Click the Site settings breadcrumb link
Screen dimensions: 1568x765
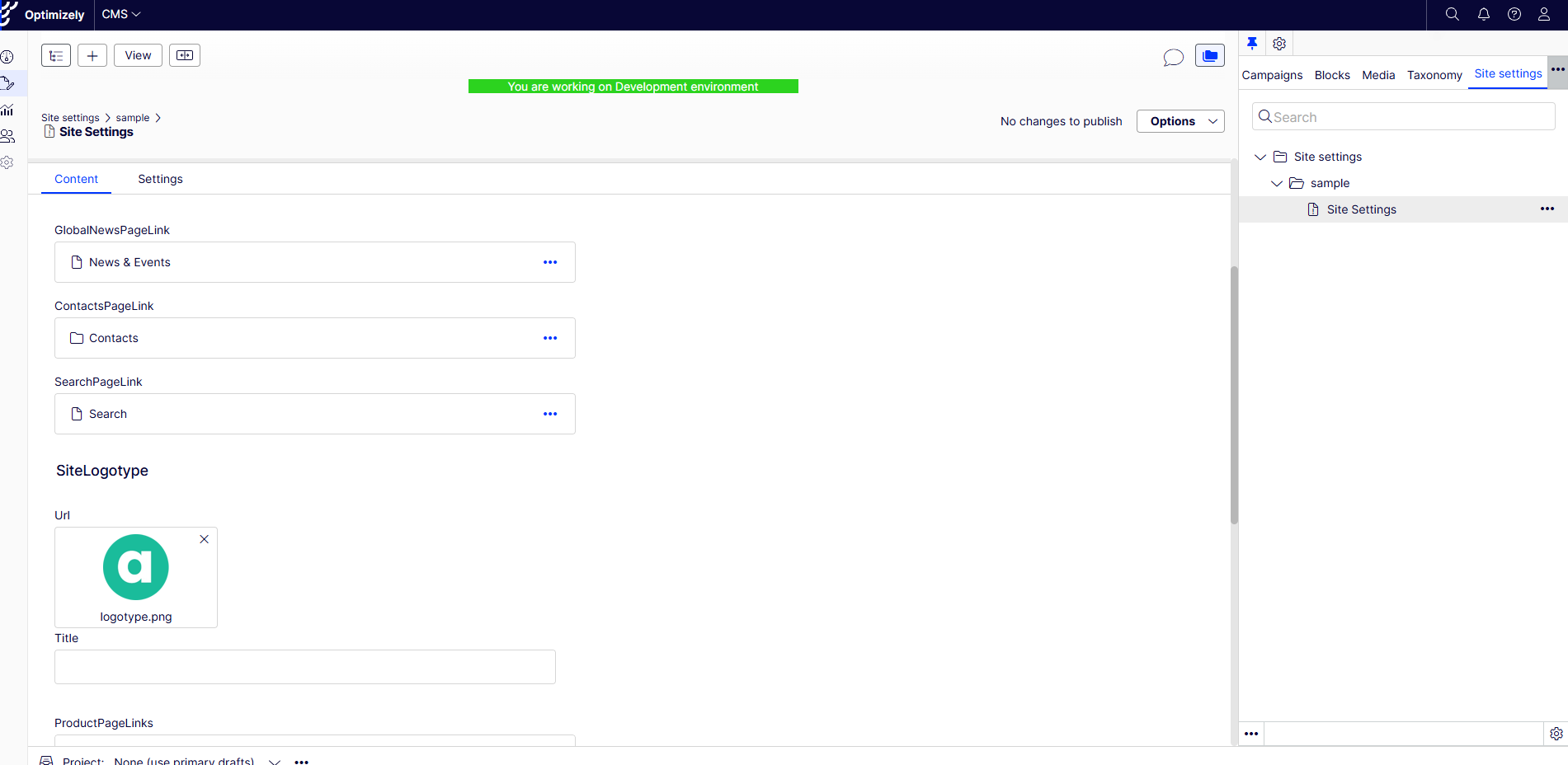[70, 118]
